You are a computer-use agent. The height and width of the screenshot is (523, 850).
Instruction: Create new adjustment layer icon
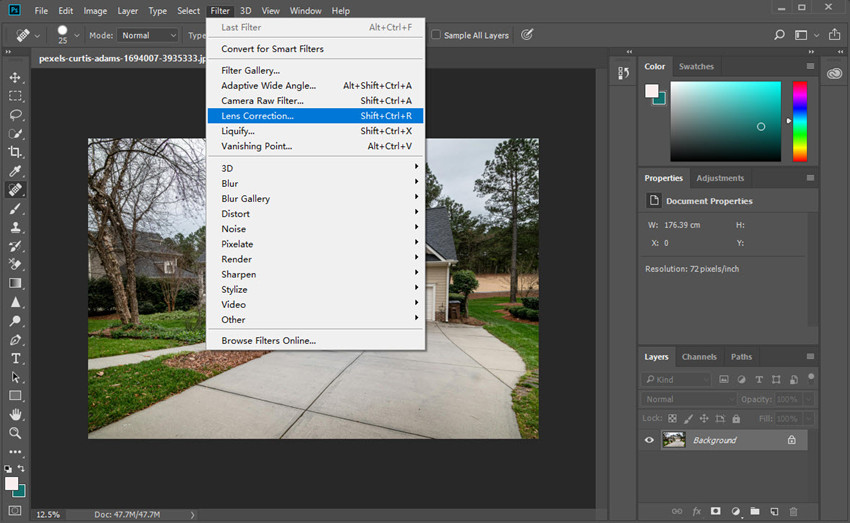click(736, 511)
